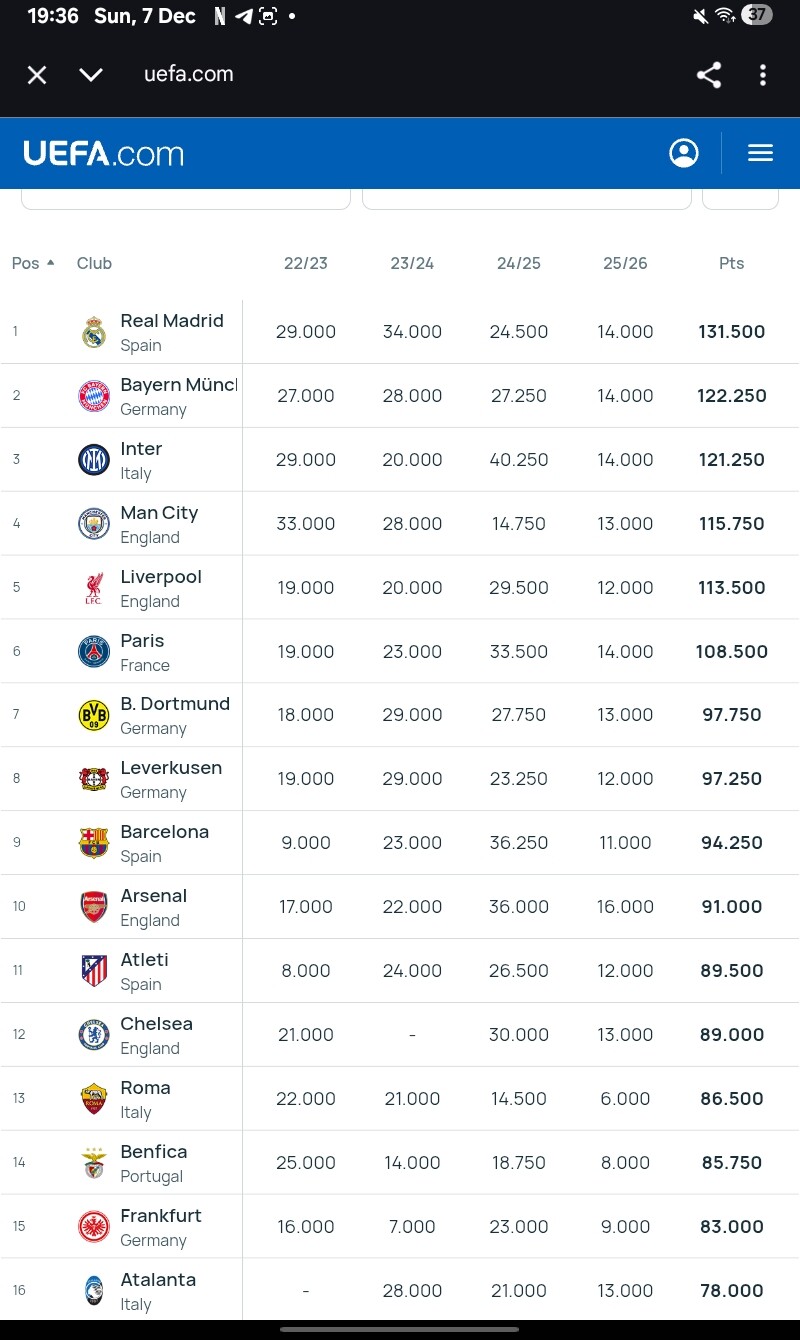Expand the browser tab dropdown chevron
This screenshot has width=800, height=1340.
point(91,75)
